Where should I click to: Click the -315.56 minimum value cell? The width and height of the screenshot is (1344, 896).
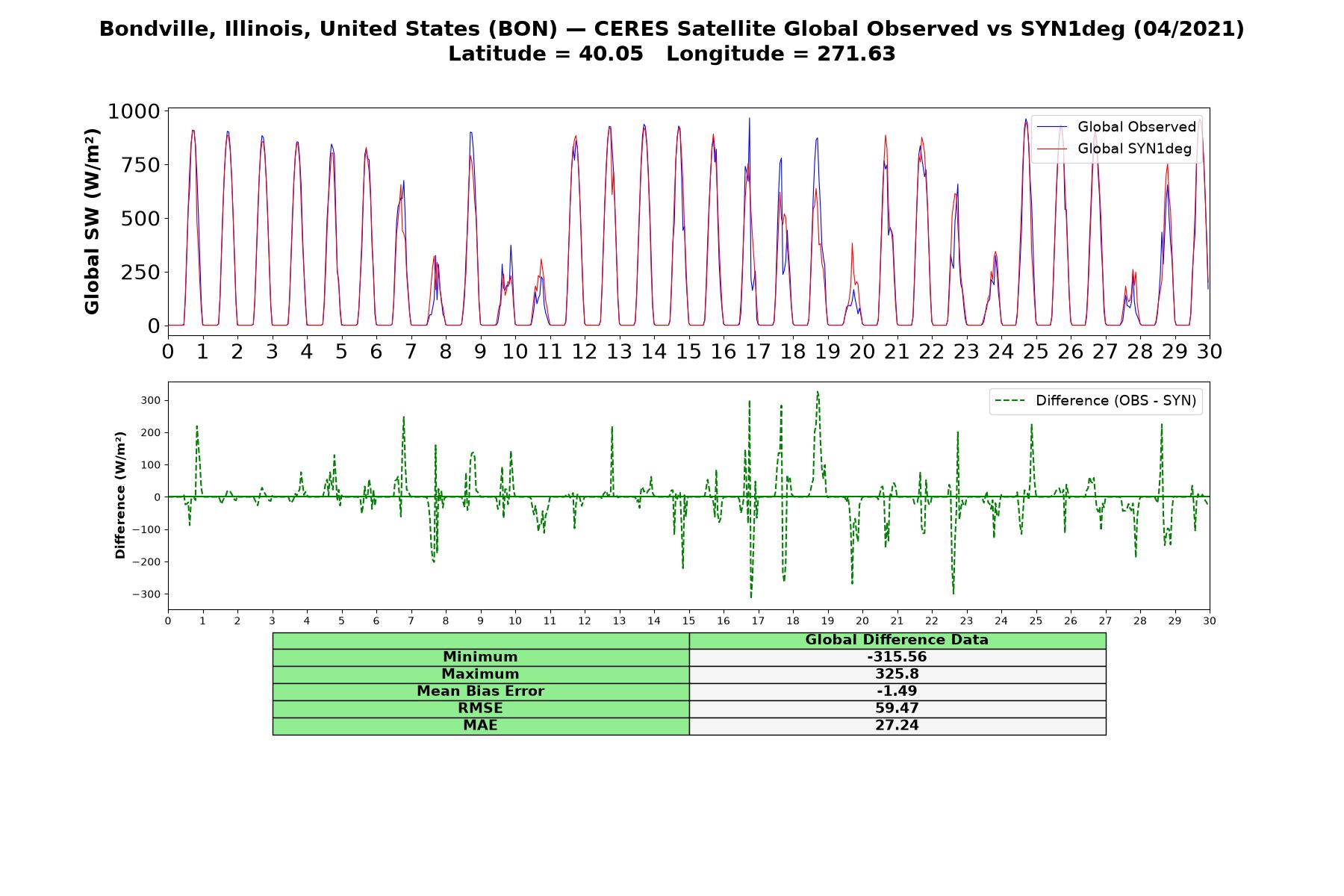(897, 657)
